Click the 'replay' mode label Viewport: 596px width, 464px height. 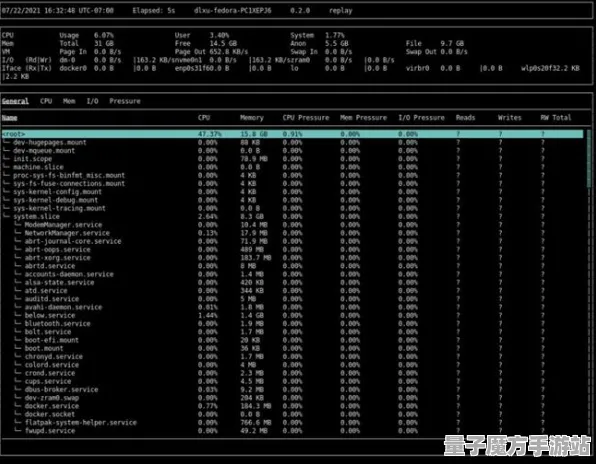(341, 11)
